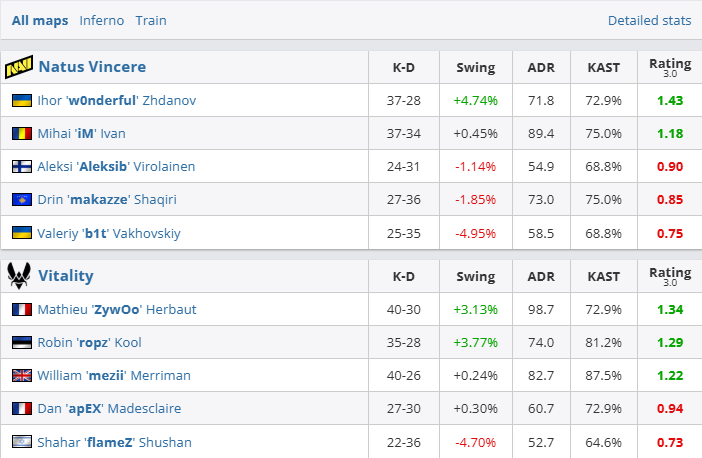This screenshot has height=458, width=702.
Task: Click the Ukraine flag beside w0nderful
Action: (x=21, y=101)
